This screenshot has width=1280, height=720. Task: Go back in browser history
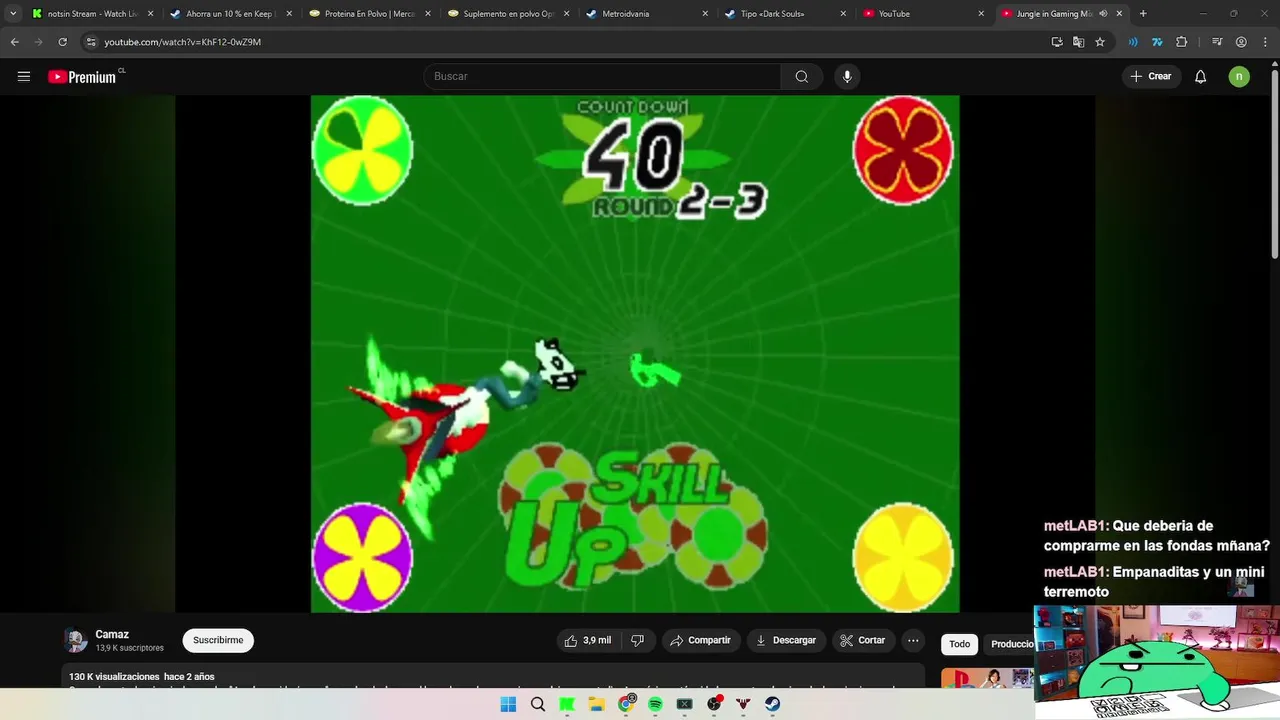(14, 42)
